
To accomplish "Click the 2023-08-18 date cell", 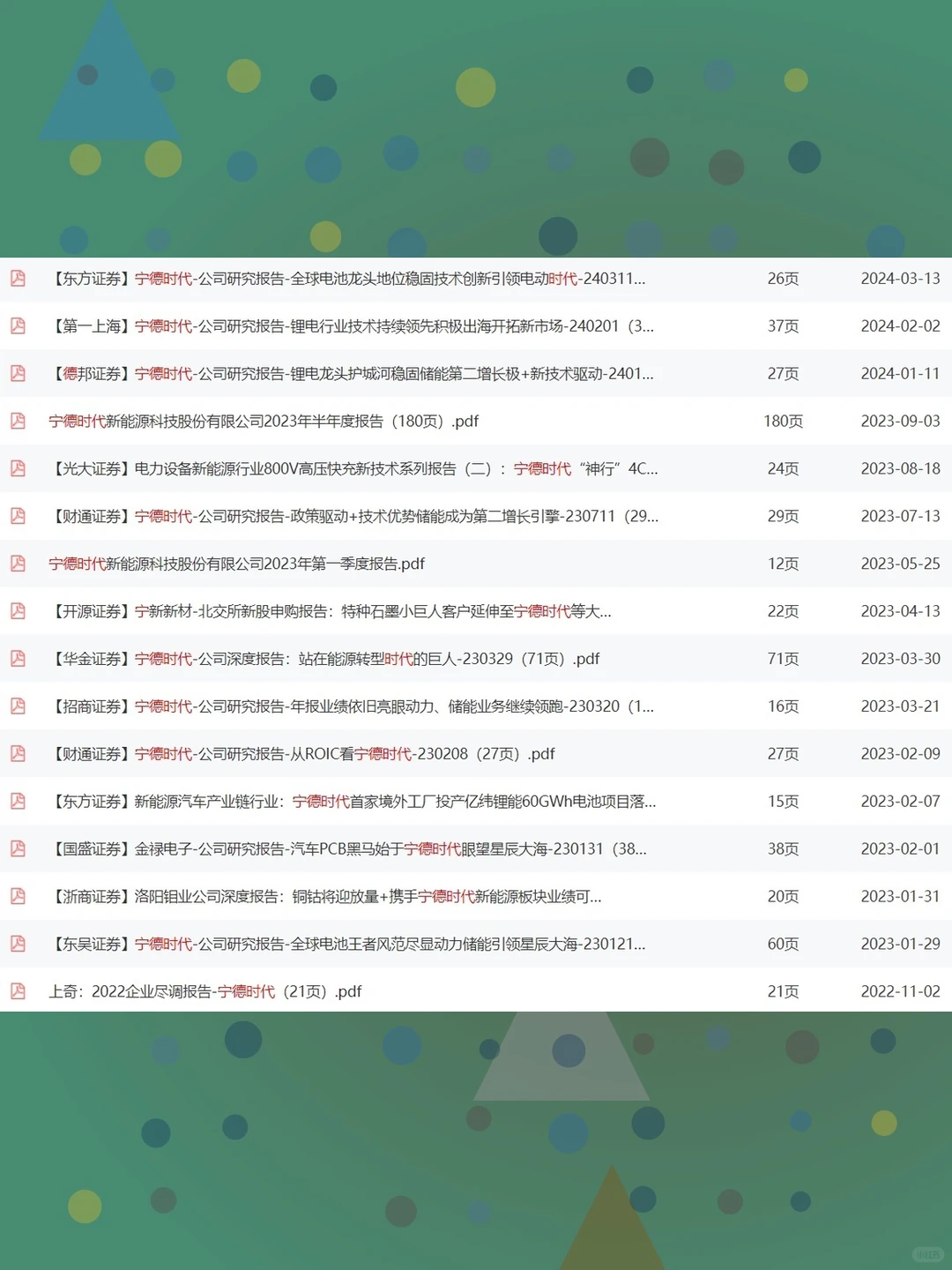I will [901, 469].
